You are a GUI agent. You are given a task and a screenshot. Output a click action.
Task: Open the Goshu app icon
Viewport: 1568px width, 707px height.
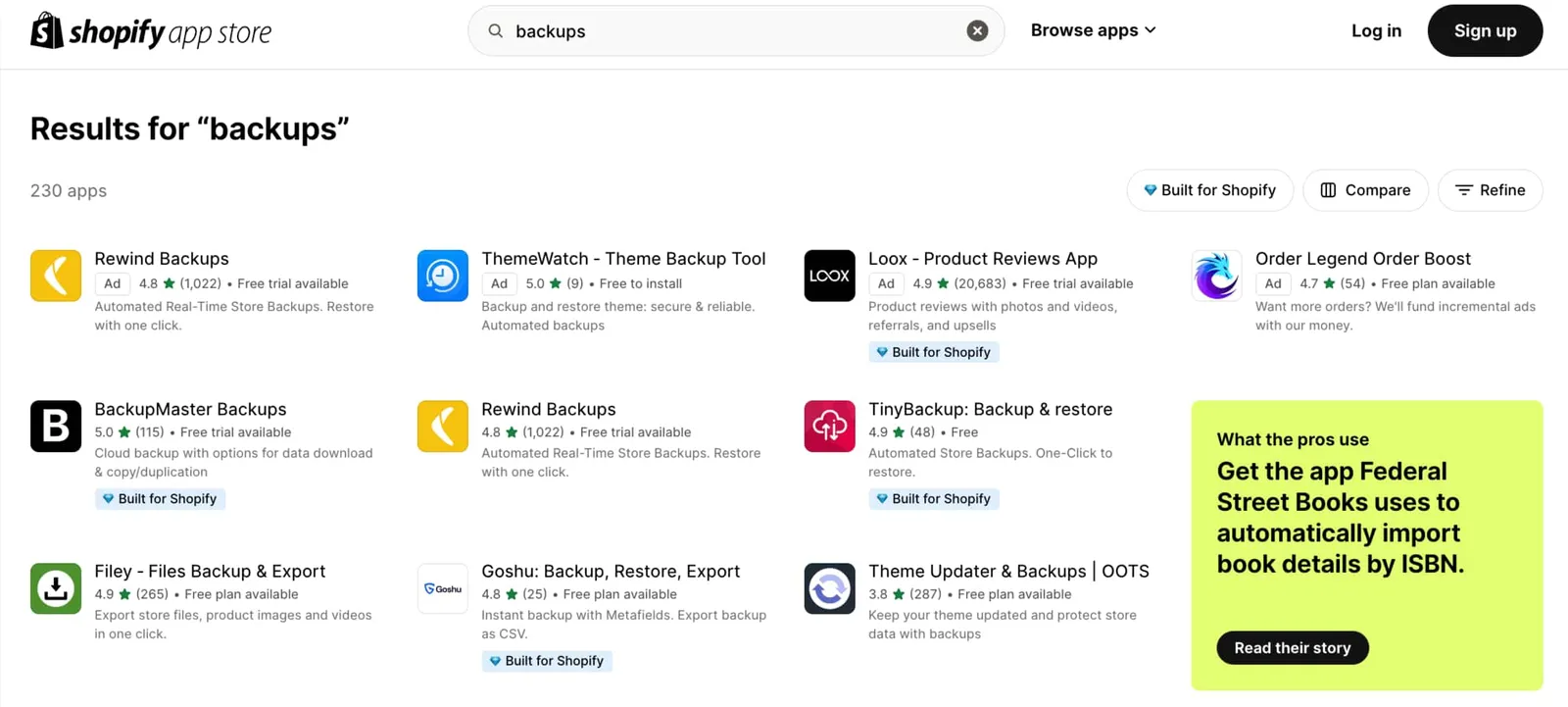coord(443,588)
